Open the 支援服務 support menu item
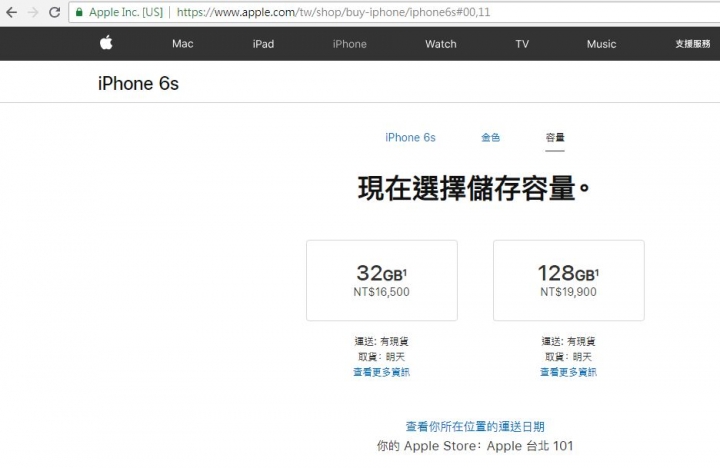The image size is (720, 468). point(692,44)
